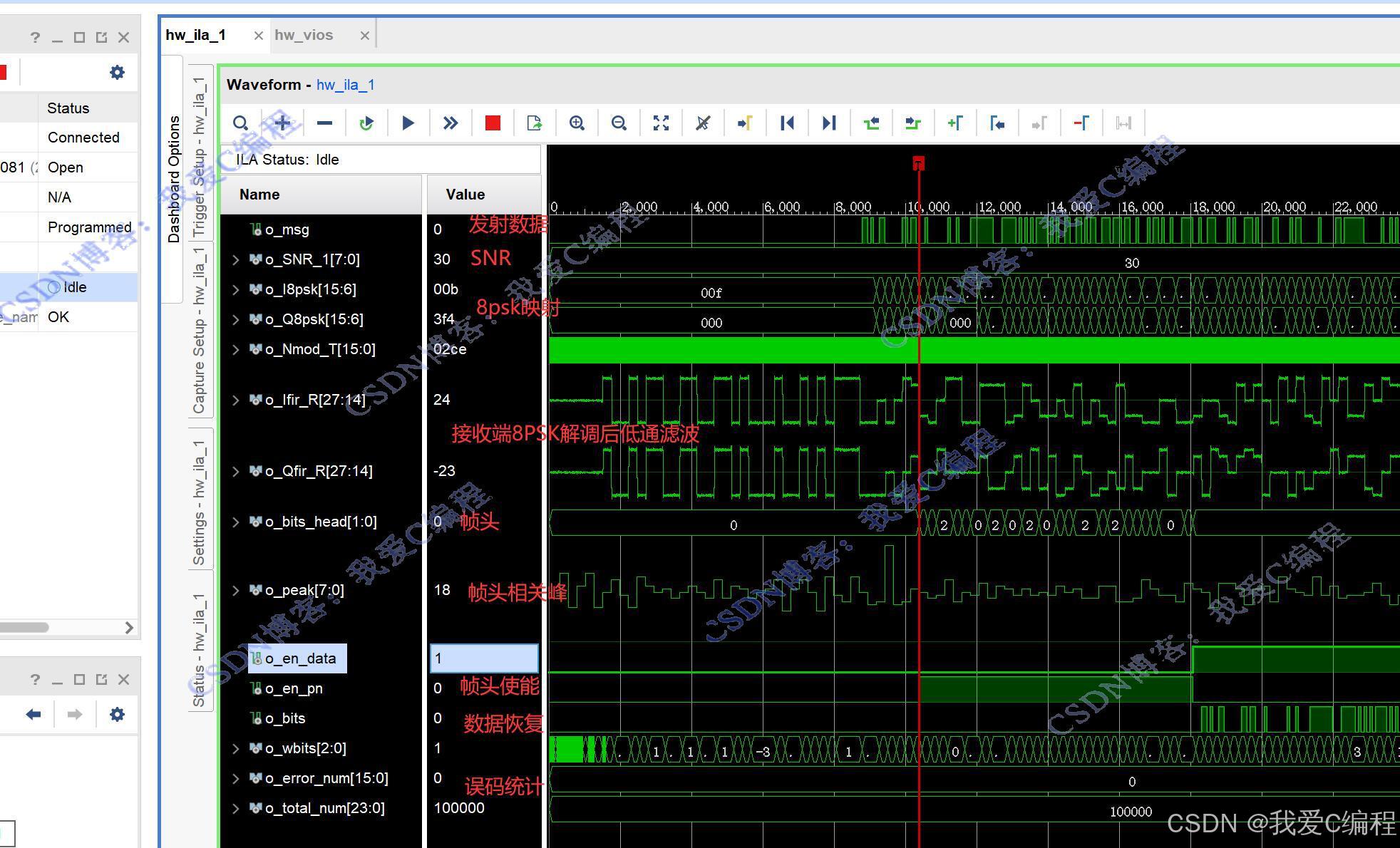1400x848 pixels.
Task: Click the search magnifier icon in the waveform toolbar
Action: pyautogui.click(x=241, y=123)
